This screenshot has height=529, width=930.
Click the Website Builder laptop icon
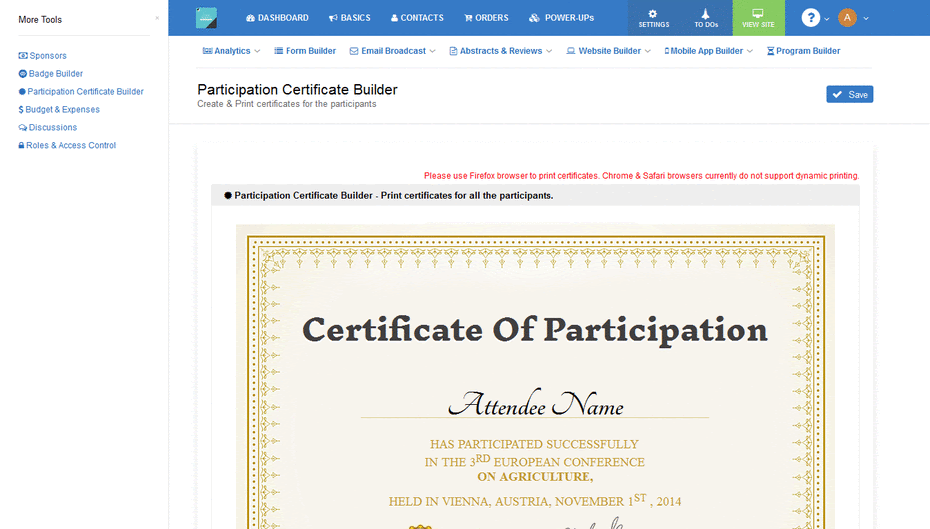[x=571, y=51]
